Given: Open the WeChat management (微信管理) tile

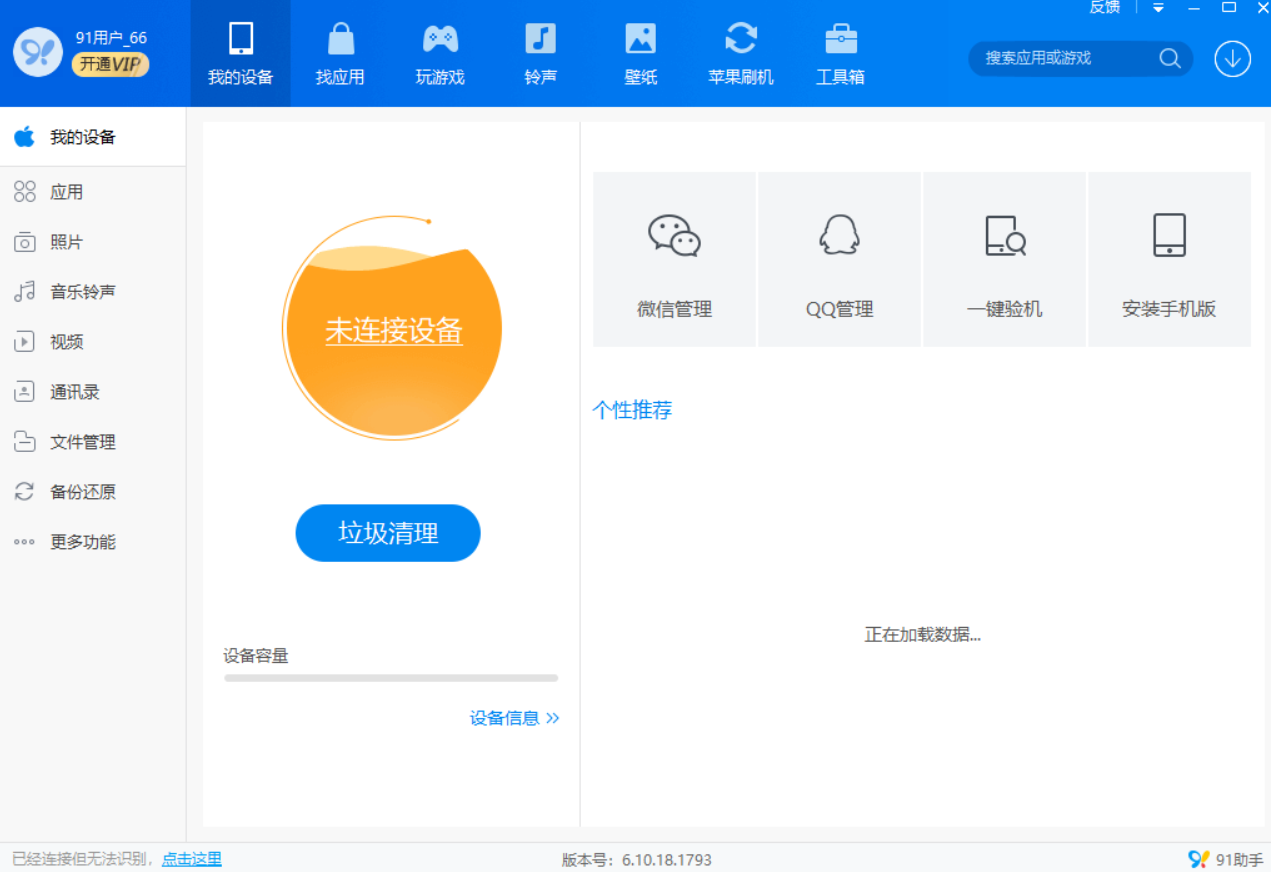Looking at the screenshot, I should tap(674, 260).
